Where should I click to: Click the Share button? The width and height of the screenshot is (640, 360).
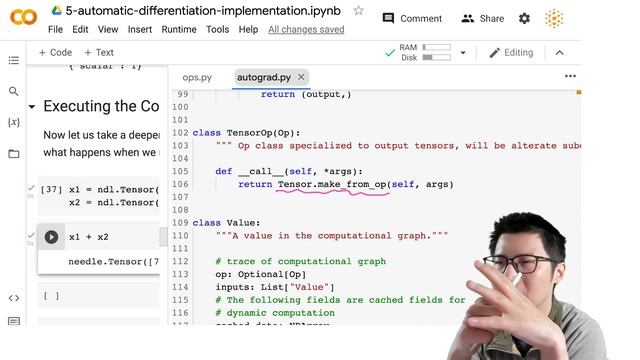click(482, 18)
